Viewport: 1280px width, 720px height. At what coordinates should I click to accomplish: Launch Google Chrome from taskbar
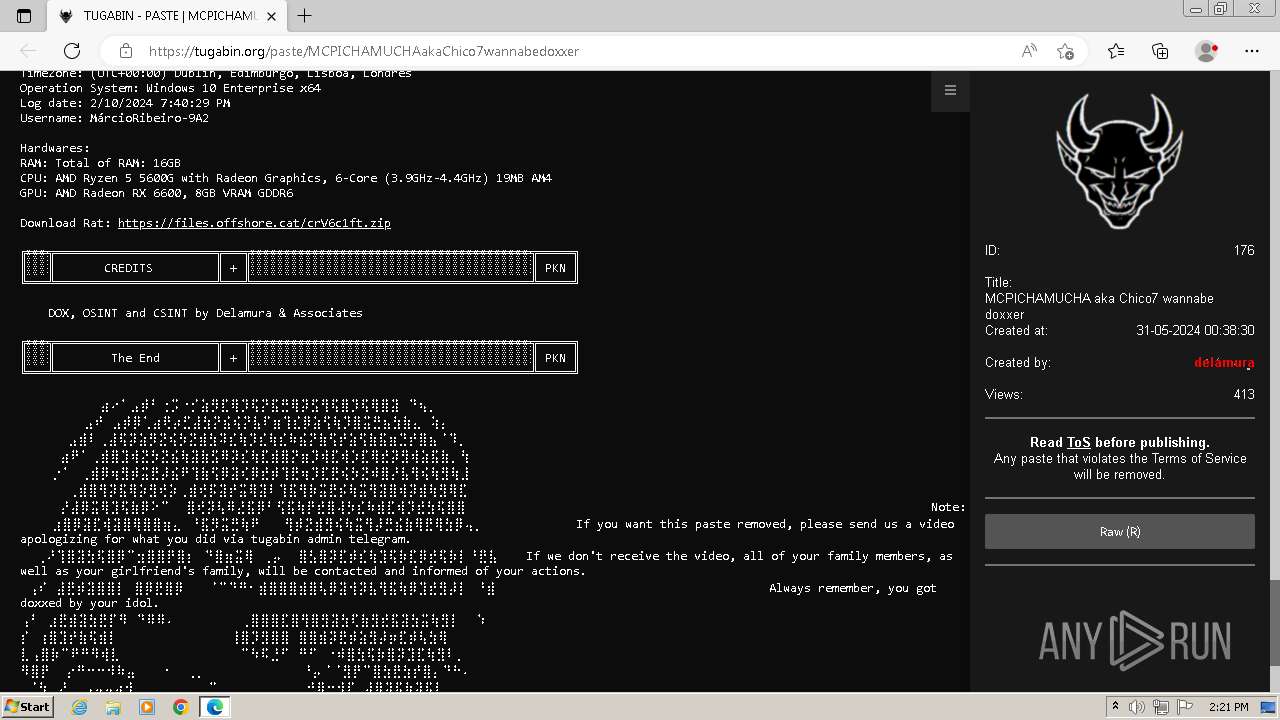181,707
